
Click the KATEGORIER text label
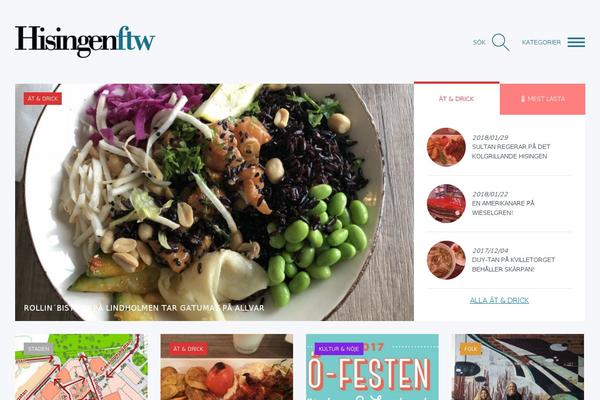541,42
